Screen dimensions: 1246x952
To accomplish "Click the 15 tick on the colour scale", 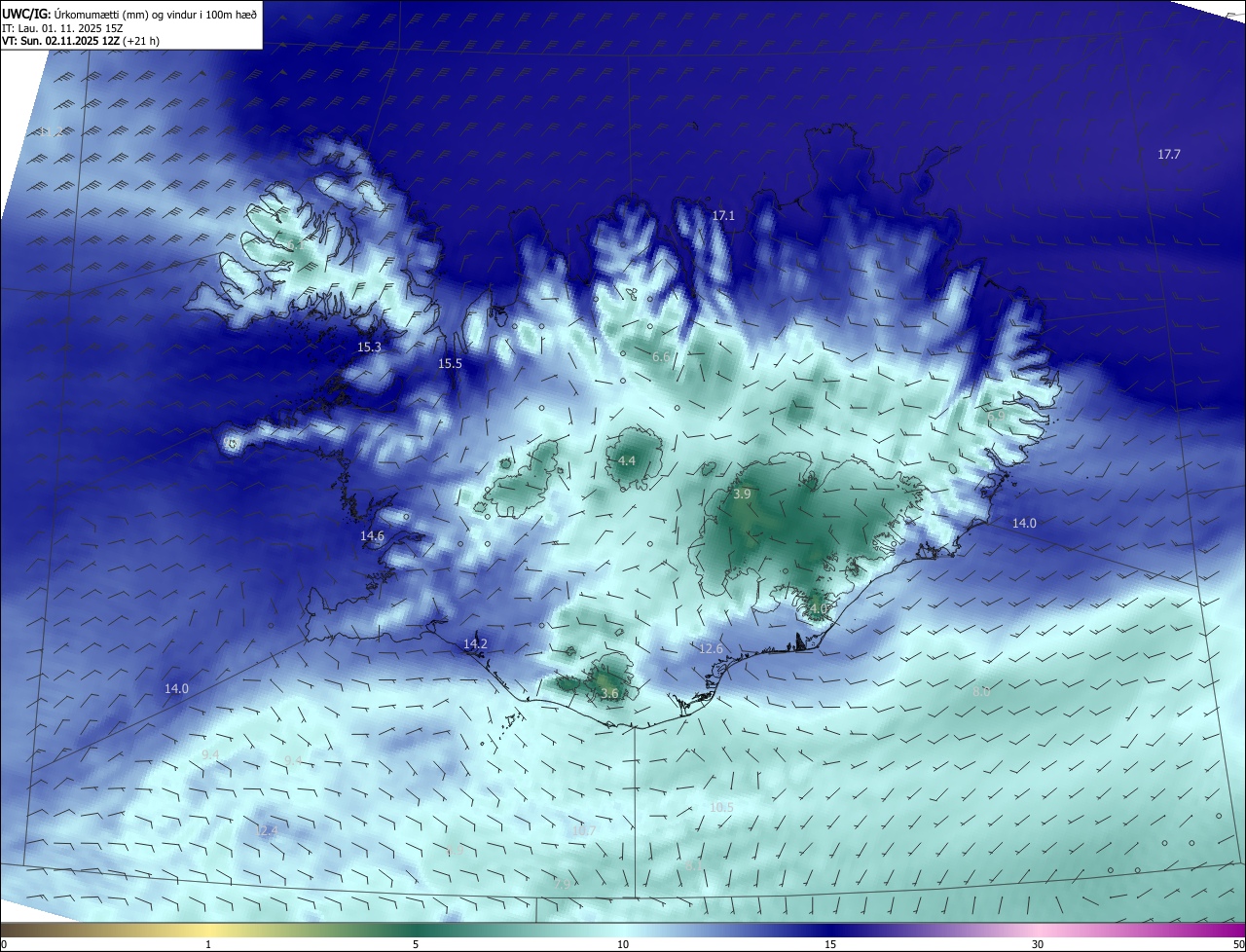I will pos(830,944).
